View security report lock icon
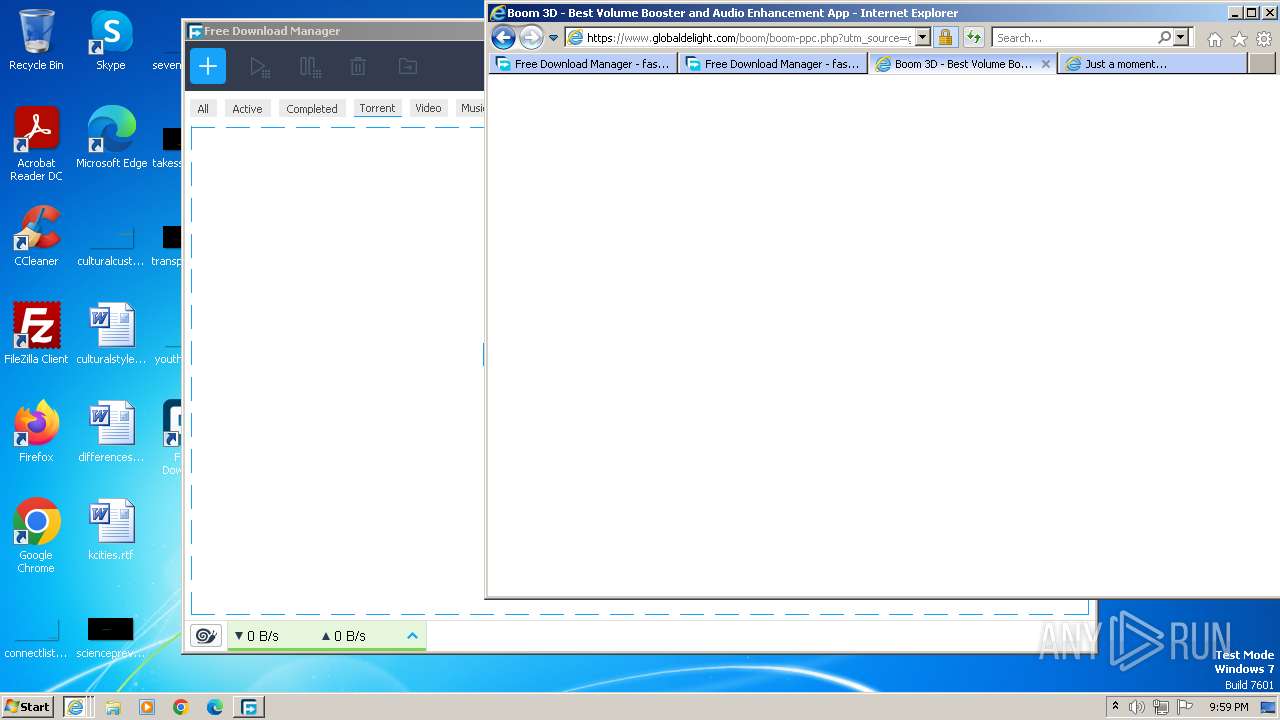1280x720 pixels. pyautogui.click(x=945, y=38)
